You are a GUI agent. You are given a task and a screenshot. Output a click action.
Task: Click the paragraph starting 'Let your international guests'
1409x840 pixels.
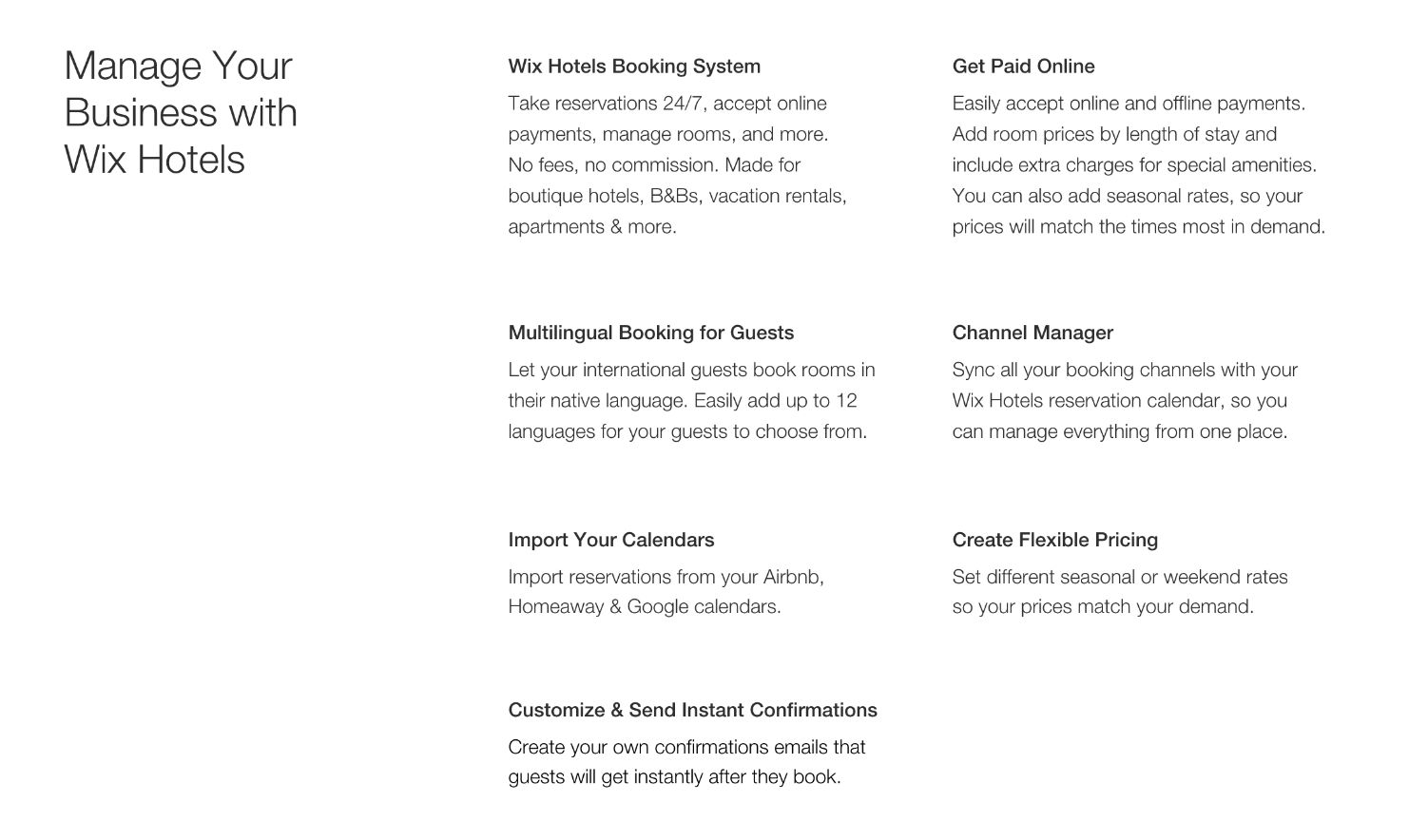[691, 400]
